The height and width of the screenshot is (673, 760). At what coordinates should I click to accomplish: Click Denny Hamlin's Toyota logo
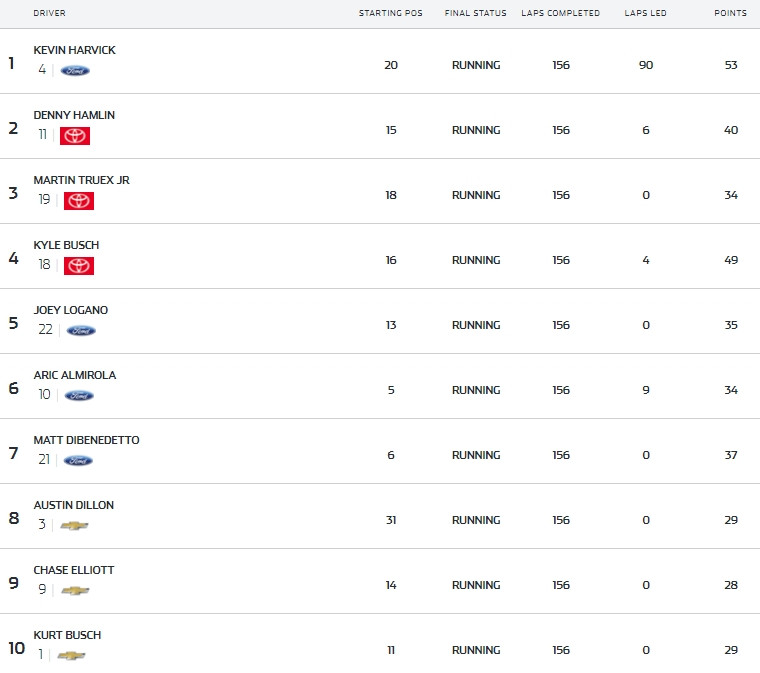pos(75,136)
